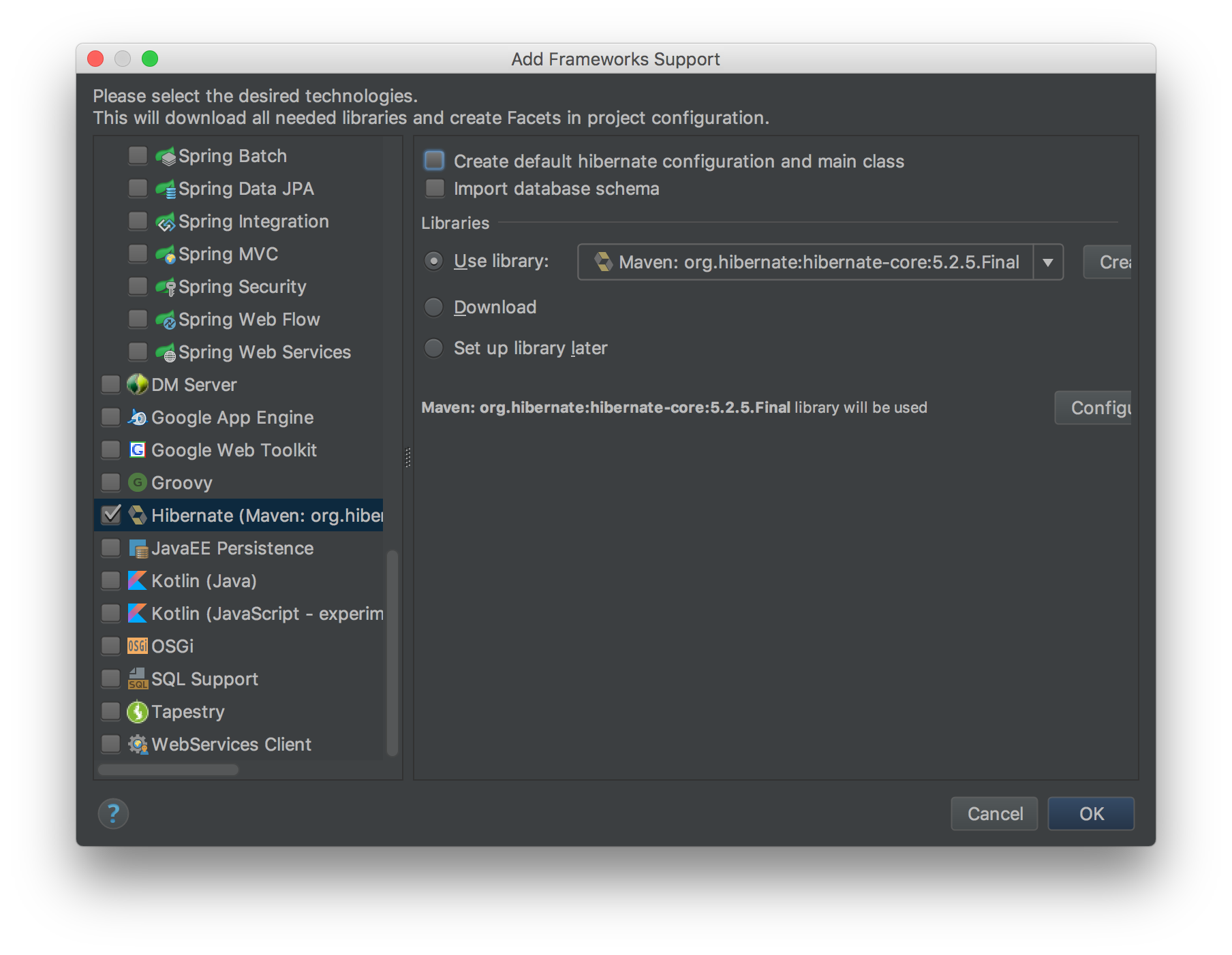Click the Google App Engine icon
Screen dimensions: 1232x955
pyautogui.click(x=138, y=418)
